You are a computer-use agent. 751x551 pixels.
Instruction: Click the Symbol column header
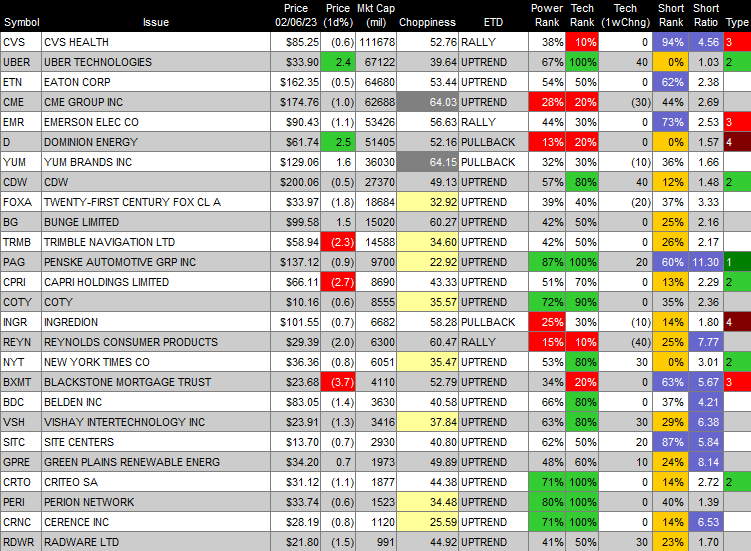click(22, 22)
